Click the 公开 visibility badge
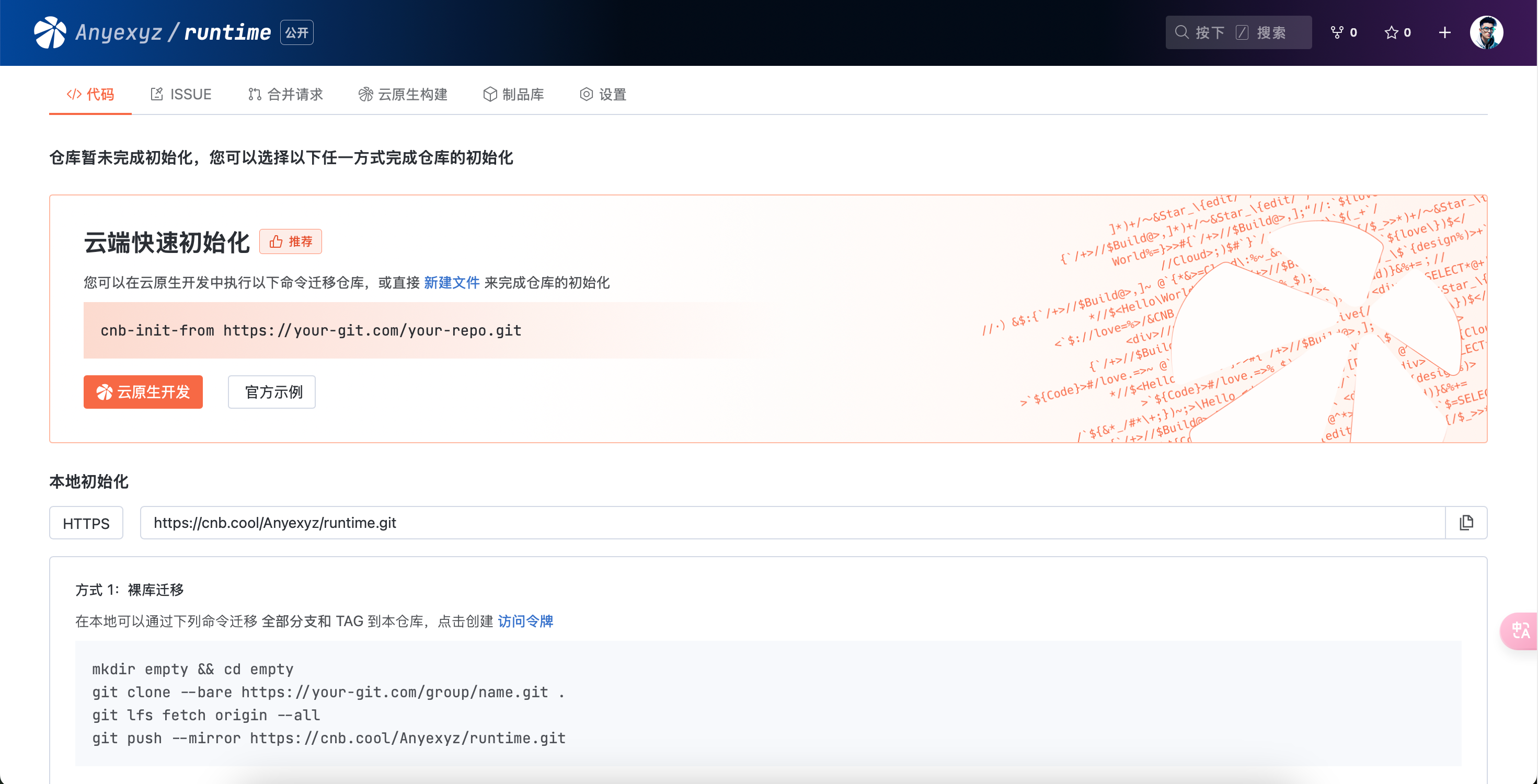The image size is (1538, 784). point(295,32)
